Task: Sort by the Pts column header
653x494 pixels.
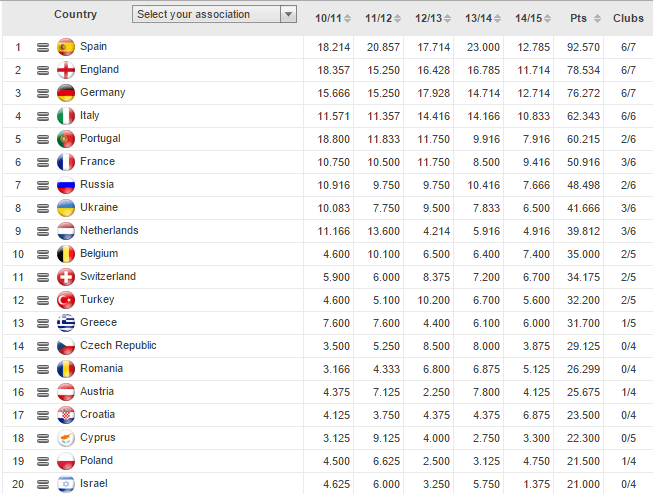Action: [578, 19]
